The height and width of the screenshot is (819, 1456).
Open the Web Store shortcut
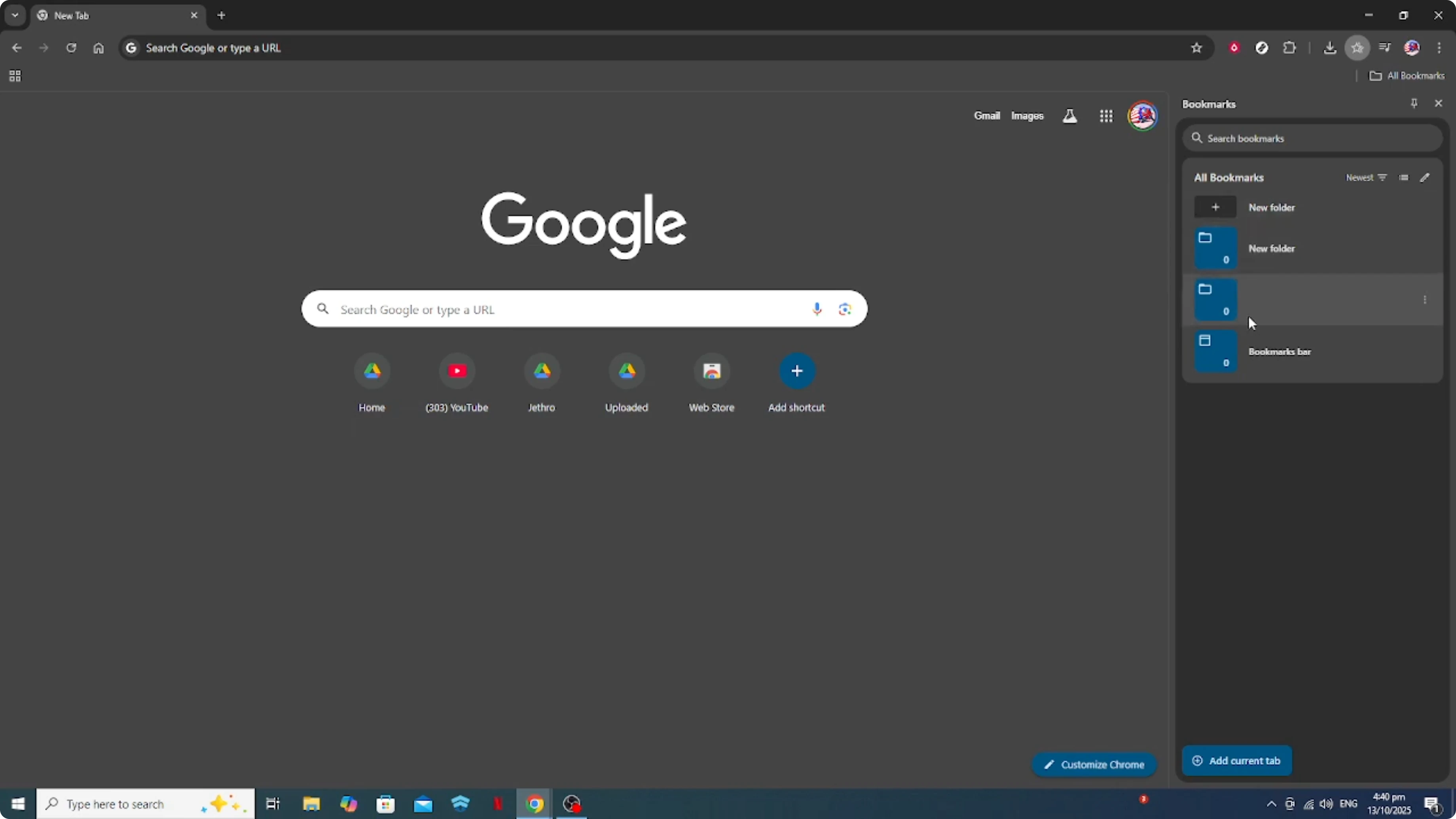(x=712, y=383)
